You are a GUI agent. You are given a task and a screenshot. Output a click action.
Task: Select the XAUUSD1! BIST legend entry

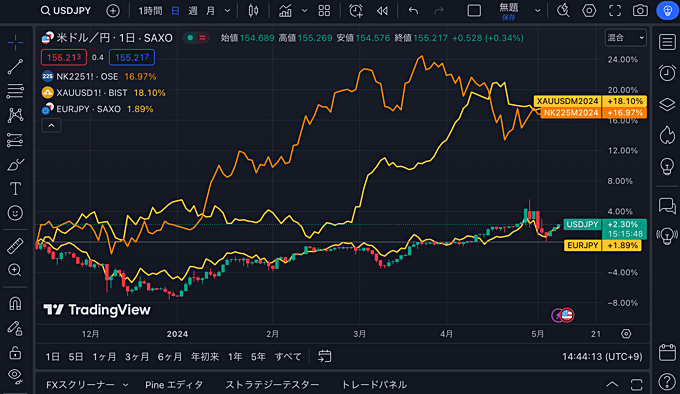tap(103, 93)
